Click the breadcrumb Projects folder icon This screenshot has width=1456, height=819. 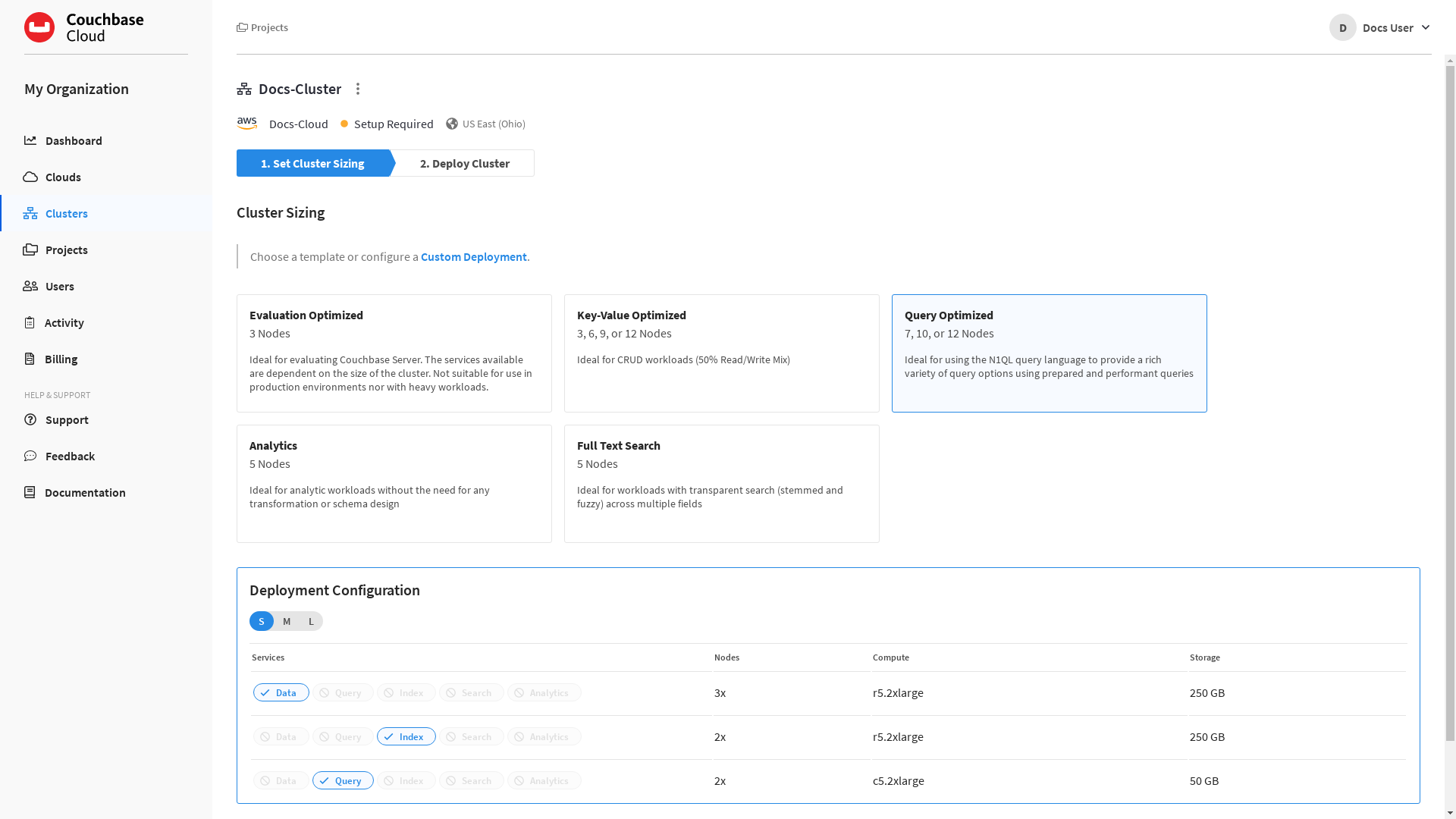242,27
